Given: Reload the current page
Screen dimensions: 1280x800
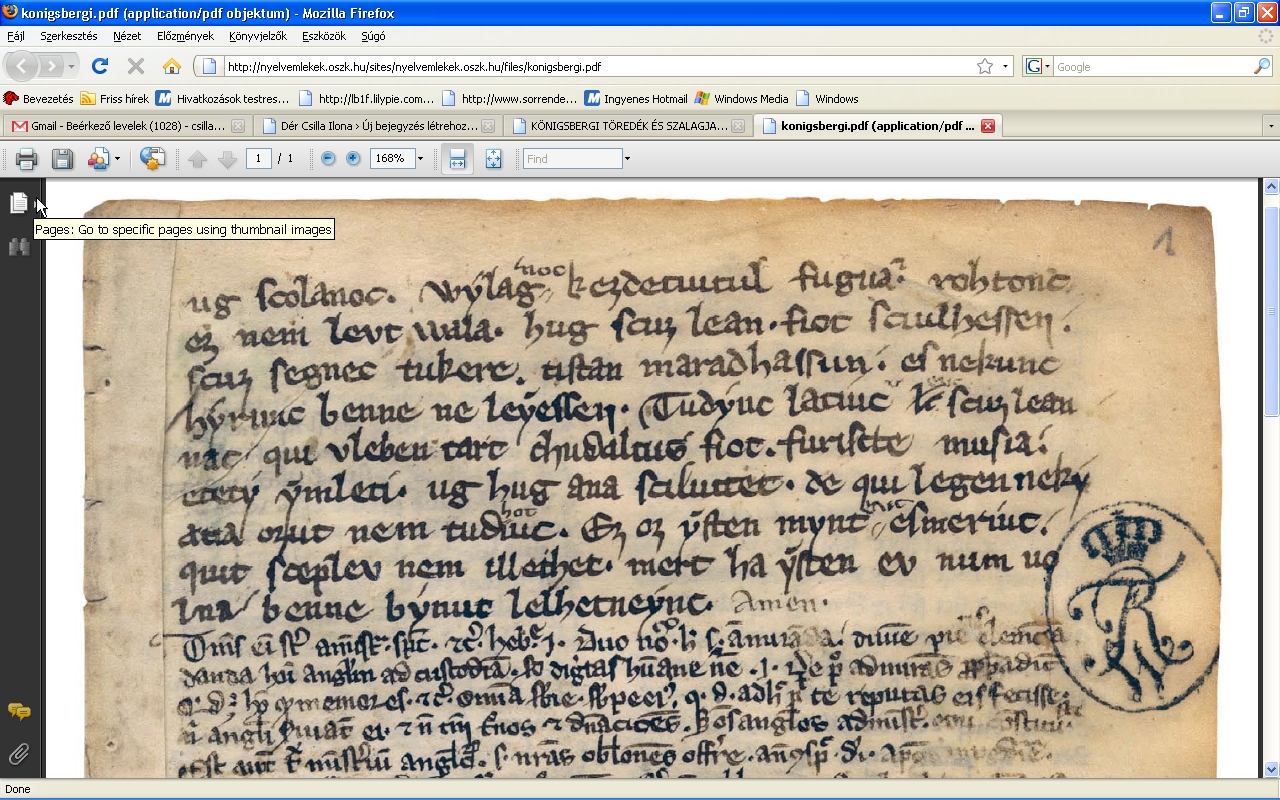Looking at the screenshot, I should click(100, 66).
